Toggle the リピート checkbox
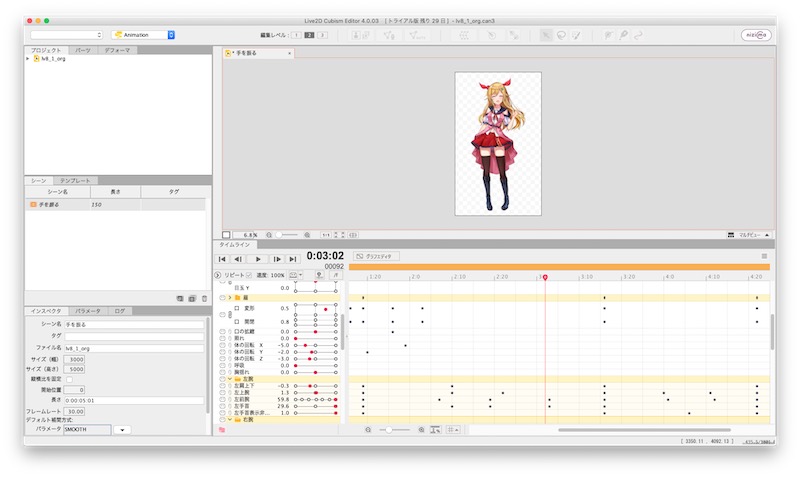The width and height of the screenshot is (800, 477). 249,275
